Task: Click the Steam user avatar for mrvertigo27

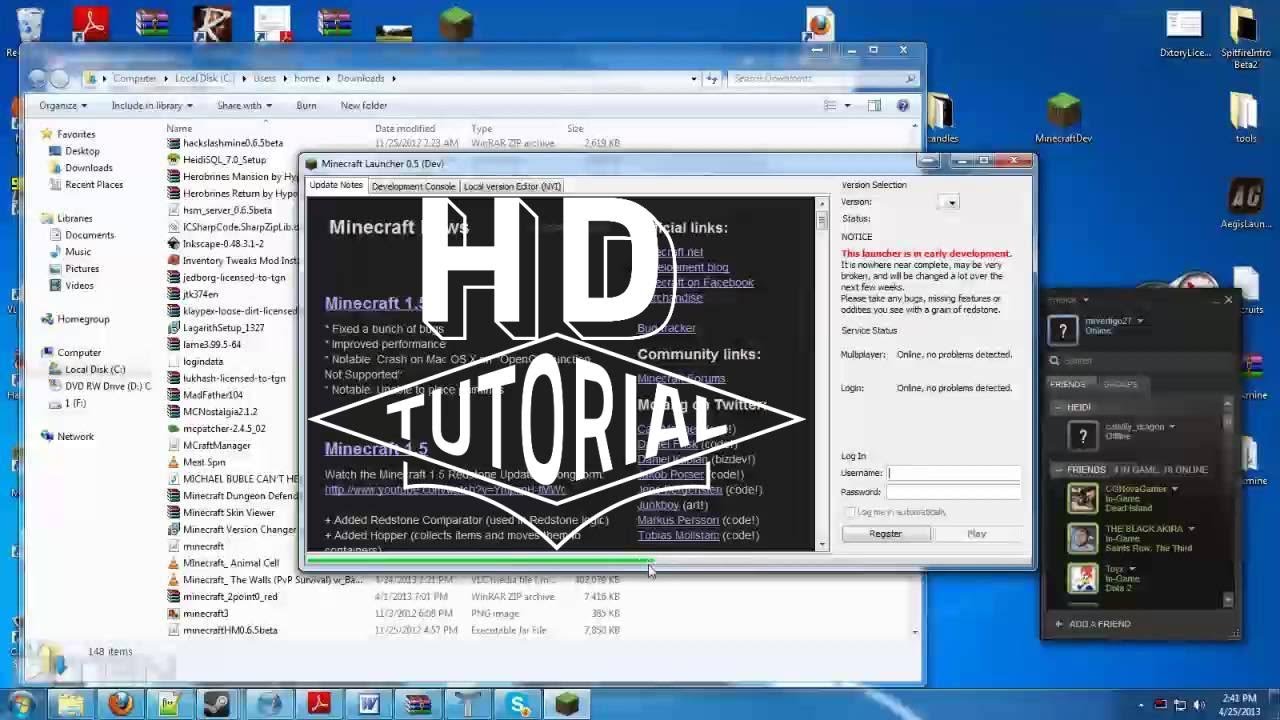Action: 1063,331
